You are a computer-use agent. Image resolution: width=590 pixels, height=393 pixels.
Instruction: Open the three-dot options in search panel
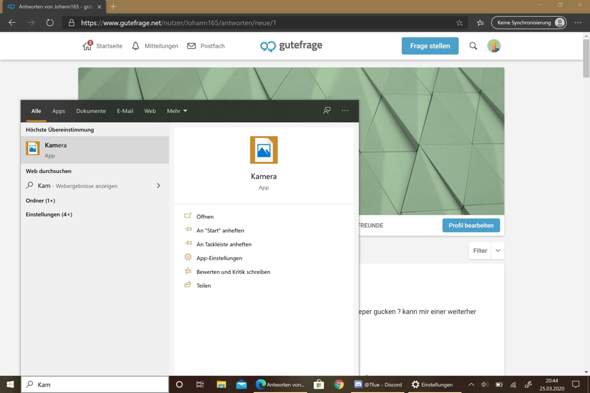345,111
